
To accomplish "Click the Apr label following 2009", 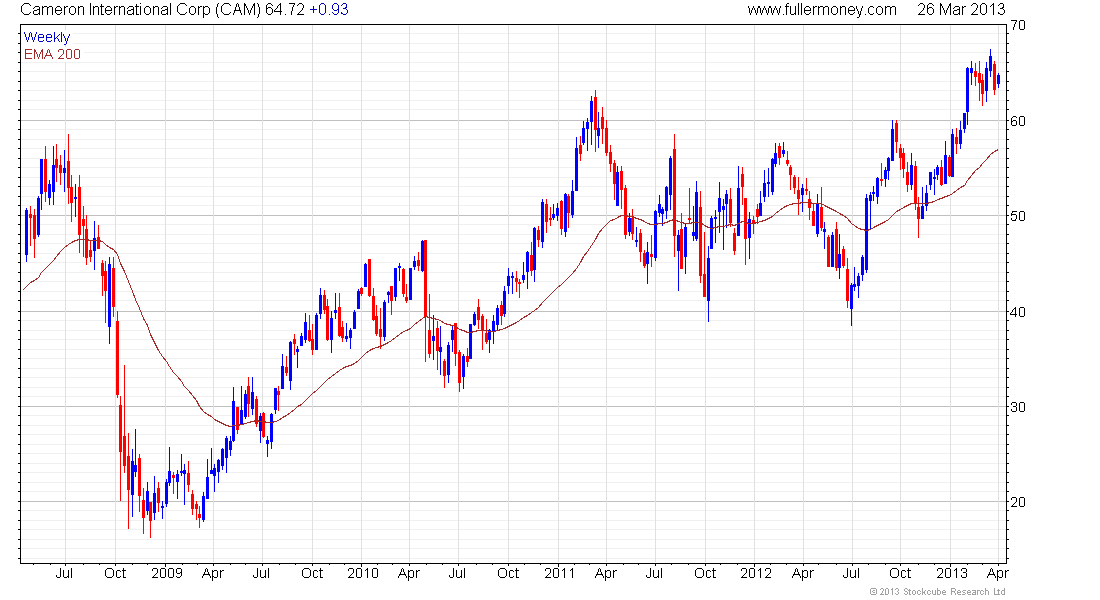I will (213, 573).
